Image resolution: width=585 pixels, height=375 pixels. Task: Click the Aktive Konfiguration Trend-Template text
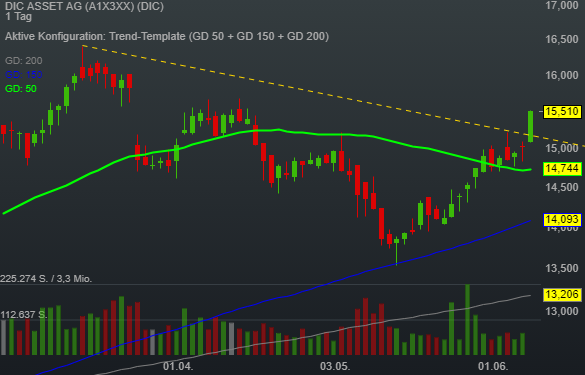(x=167, y=37)
